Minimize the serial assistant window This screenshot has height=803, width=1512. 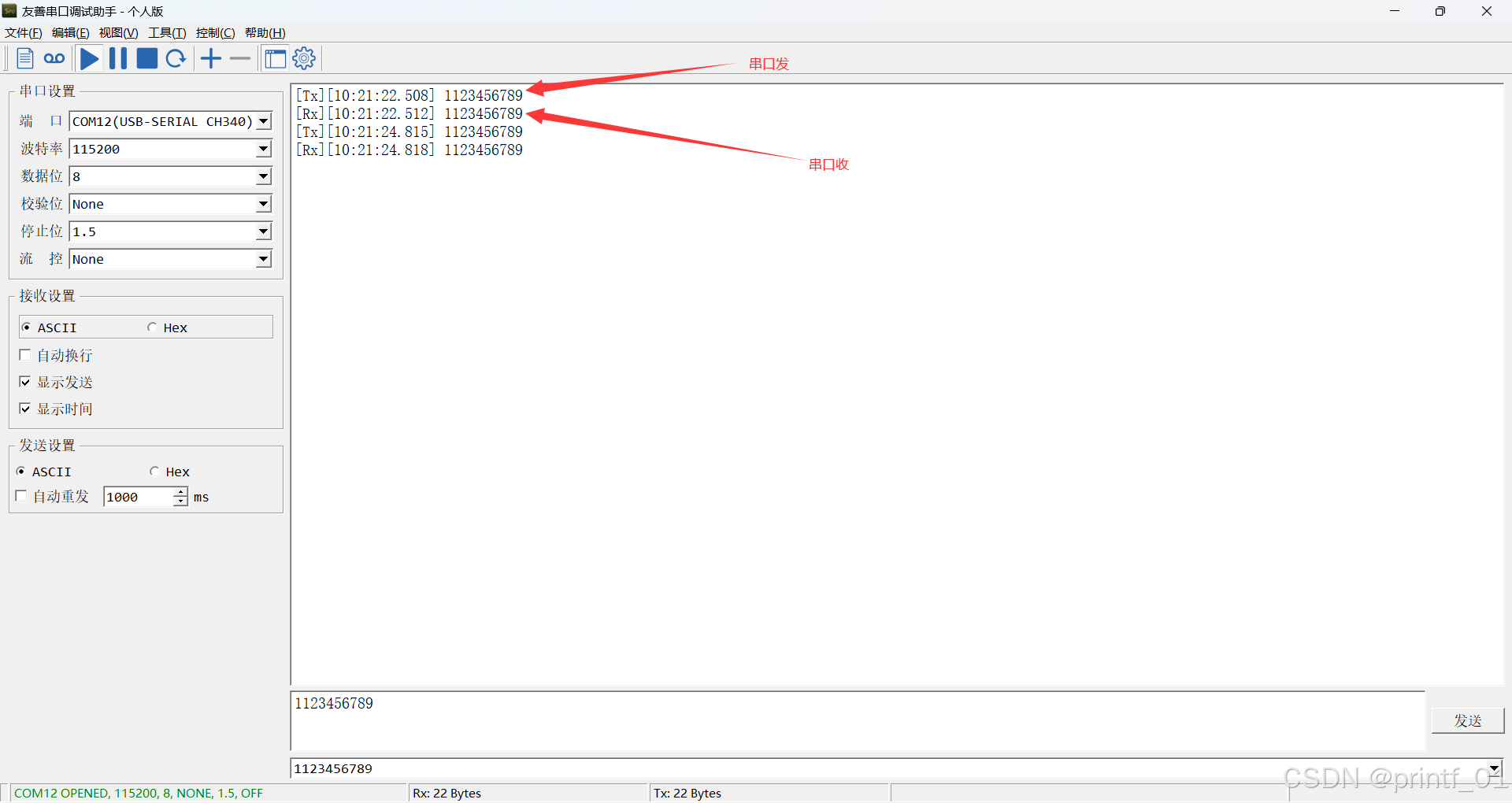point(1395,11)
